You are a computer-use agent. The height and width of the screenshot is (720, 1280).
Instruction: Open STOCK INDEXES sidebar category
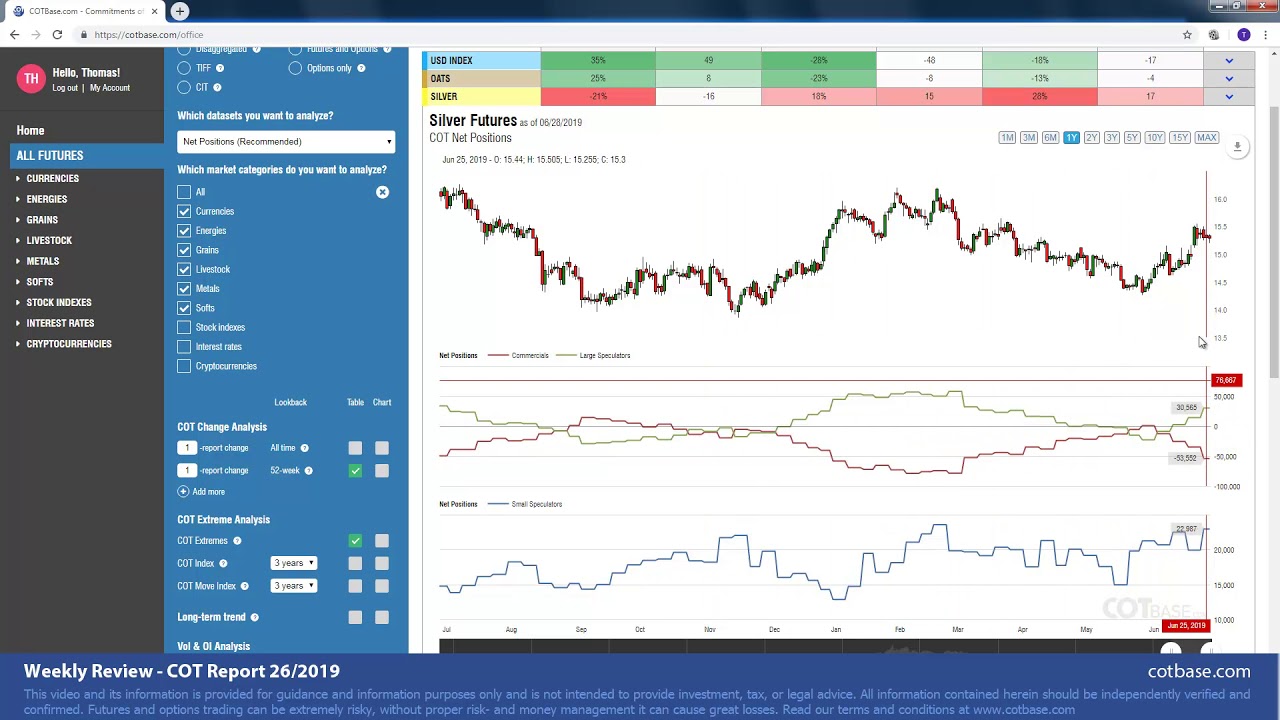pyautogui.click(x=59, y=302)
